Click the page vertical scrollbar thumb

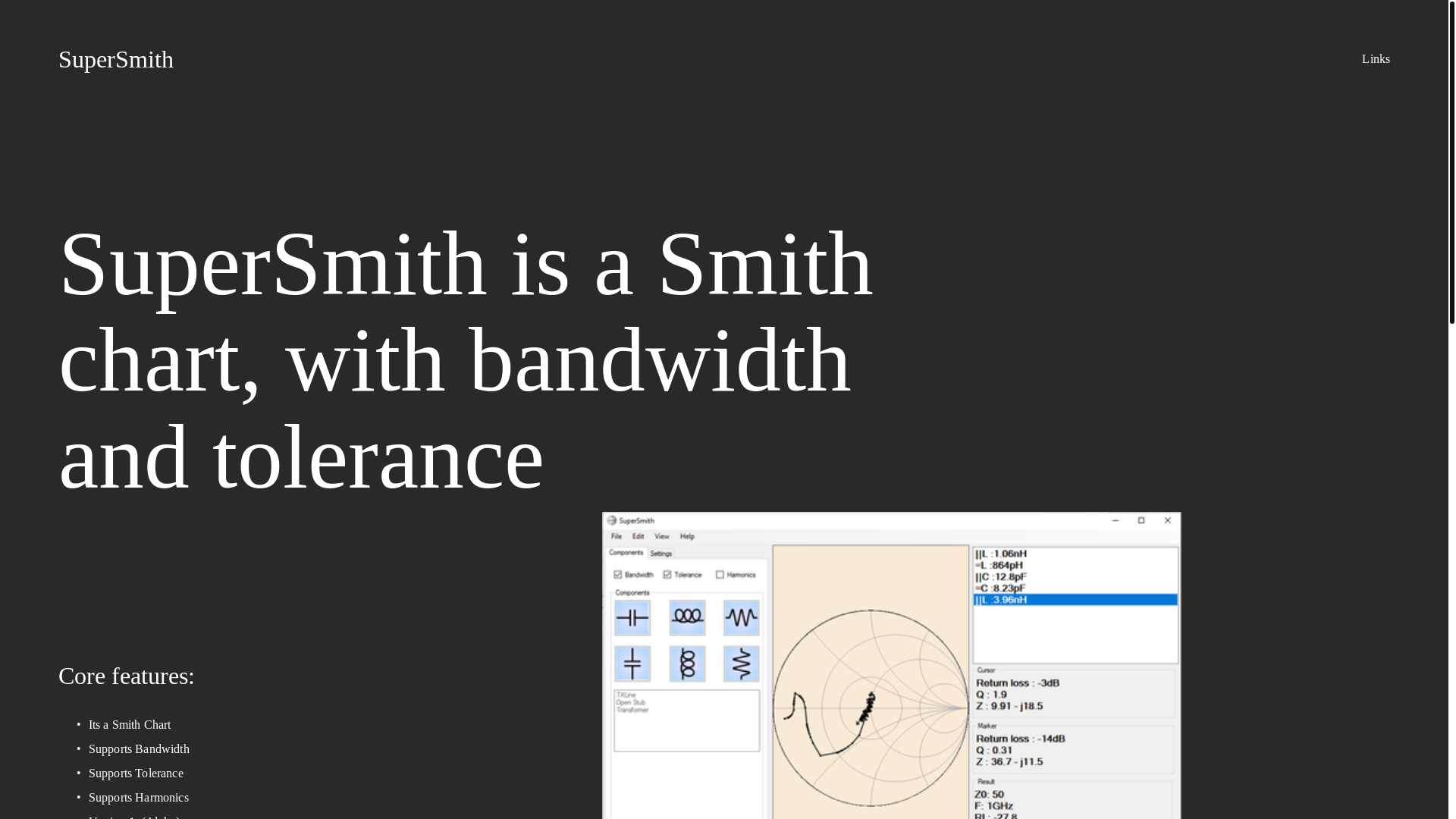click(1451, 162)
